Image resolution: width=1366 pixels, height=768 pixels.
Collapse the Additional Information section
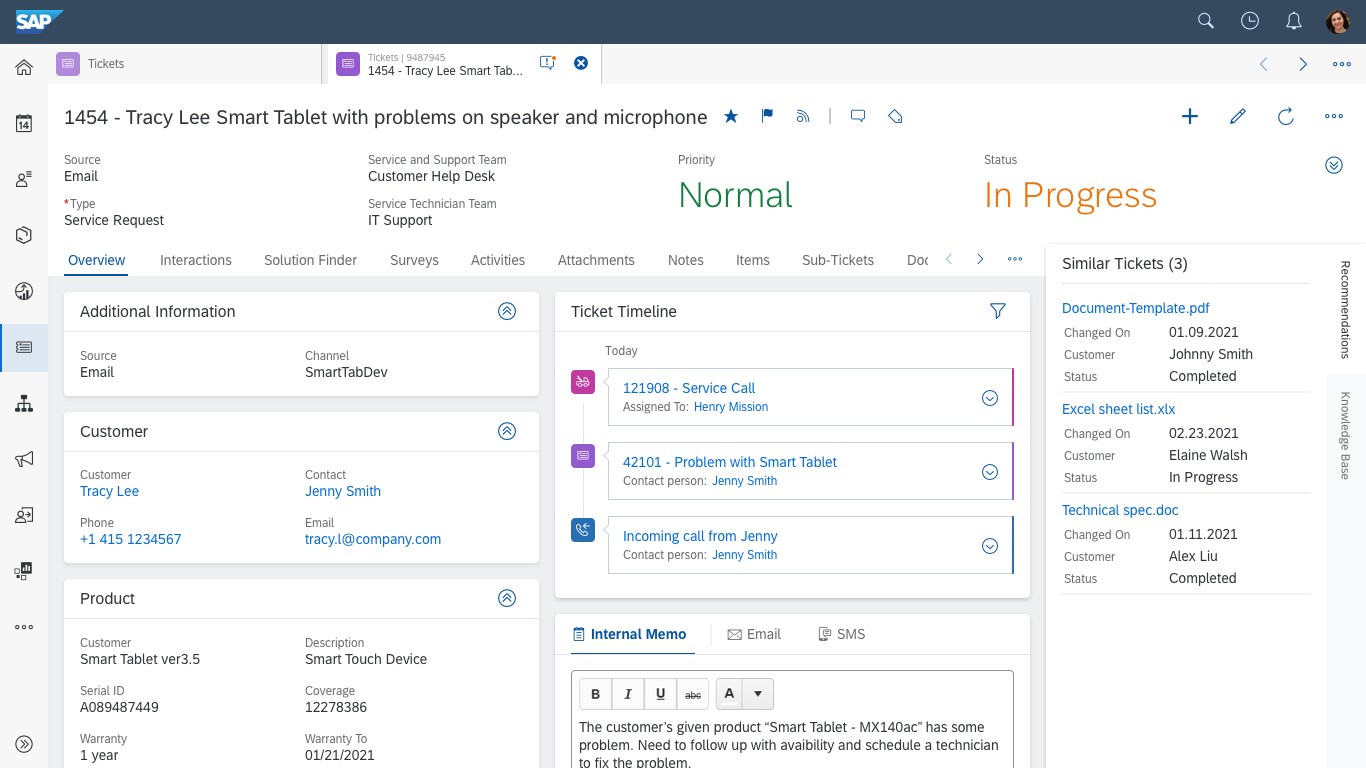pos(507,311)
